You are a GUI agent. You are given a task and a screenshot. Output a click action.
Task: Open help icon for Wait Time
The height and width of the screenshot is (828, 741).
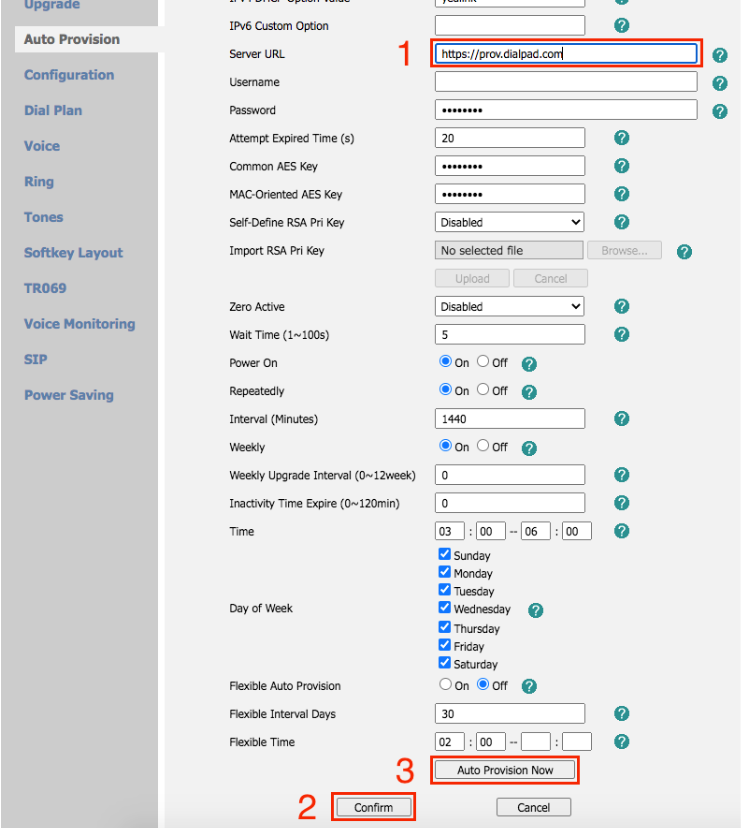tap(622, 334)
